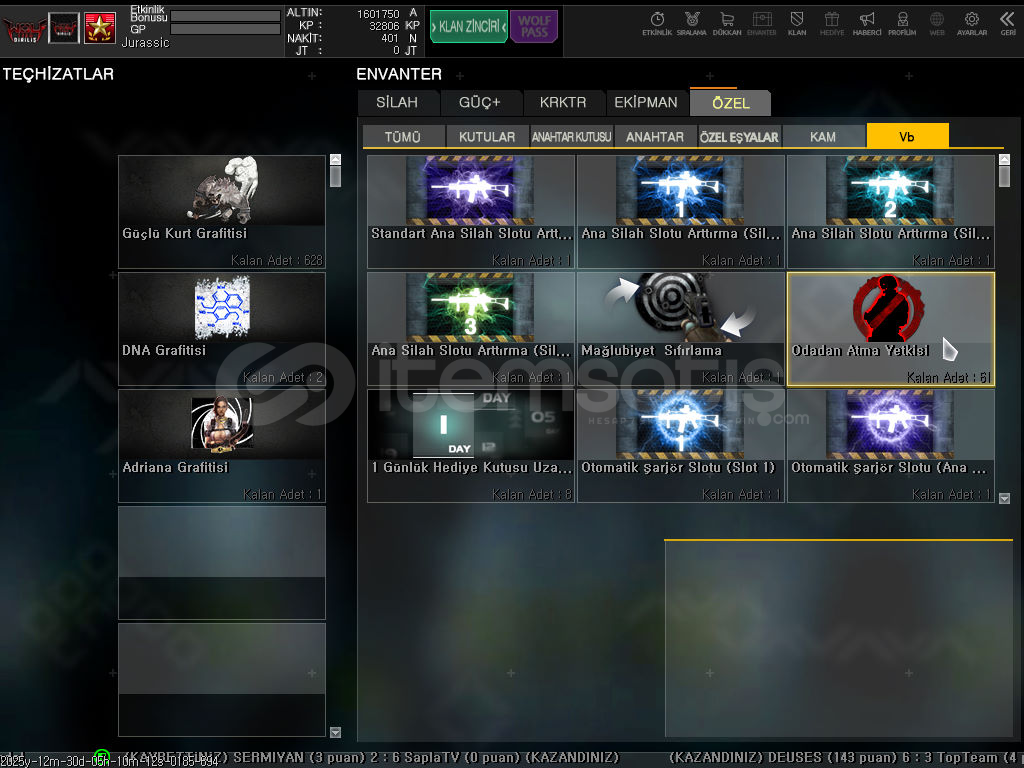Click the small dark clan emblem badge
Screen dimensions: 1024x768
tap(64, 28)
